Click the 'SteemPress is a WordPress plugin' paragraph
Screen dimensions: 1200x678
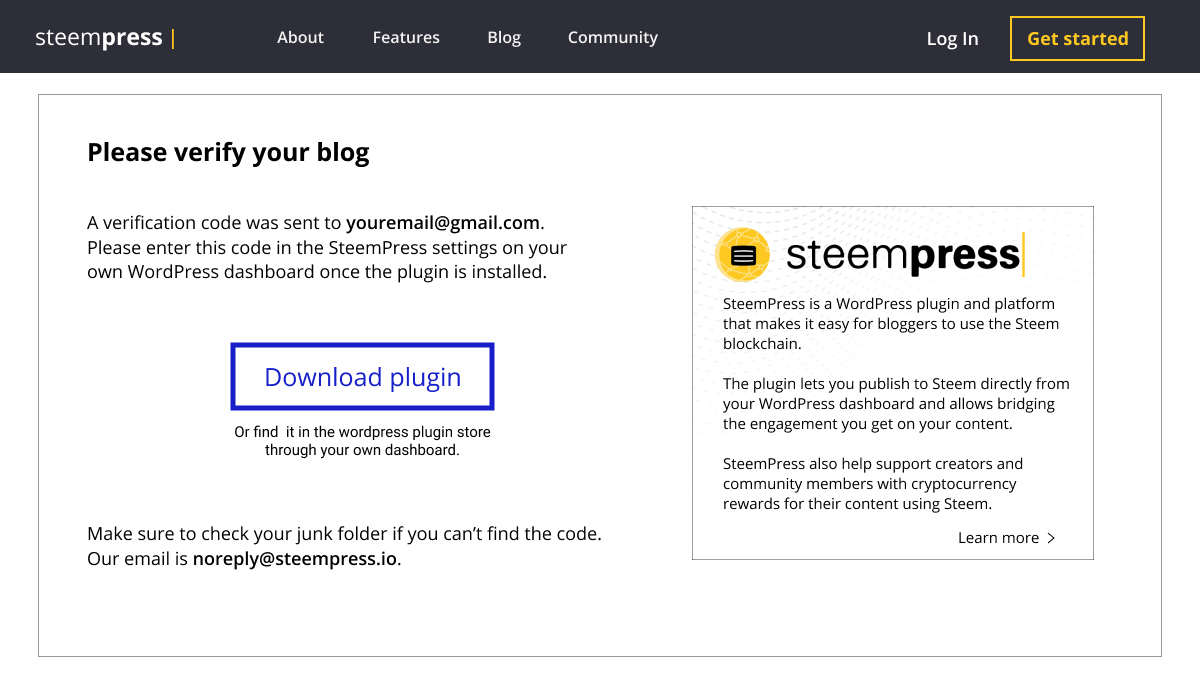[891, 323]
